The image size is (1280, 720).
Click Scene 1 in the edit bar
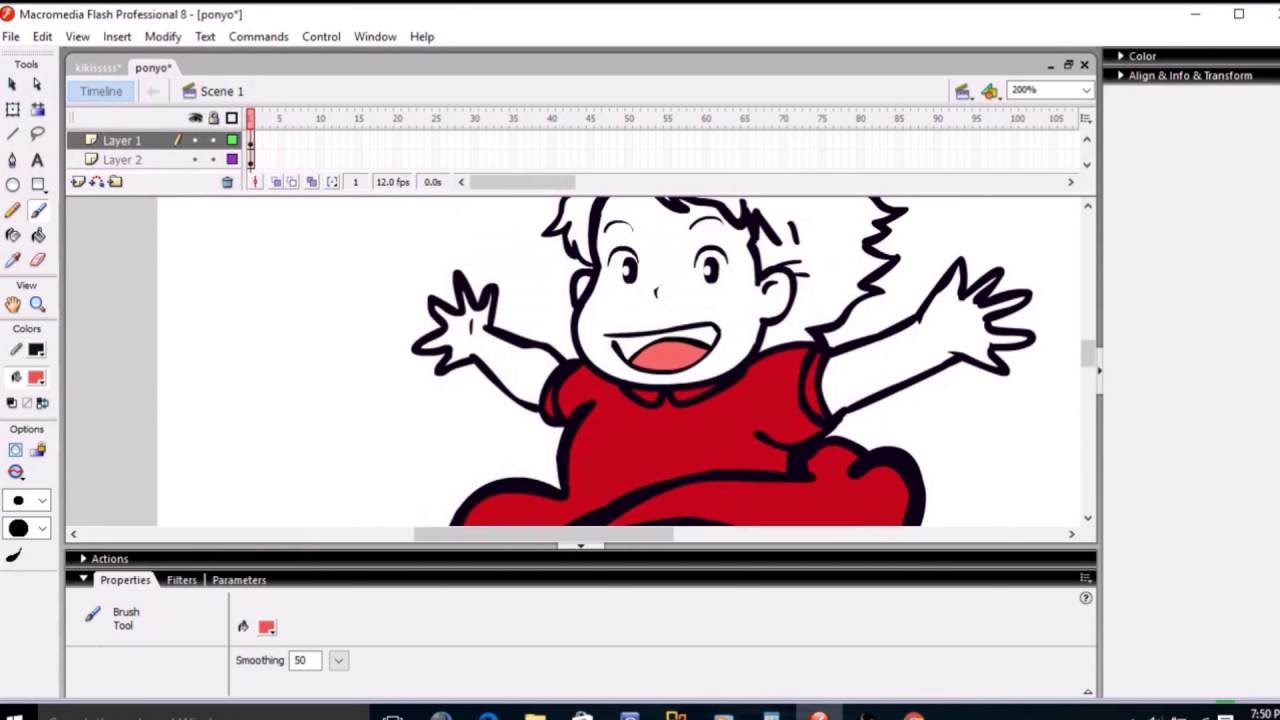(x=213, y=91)
